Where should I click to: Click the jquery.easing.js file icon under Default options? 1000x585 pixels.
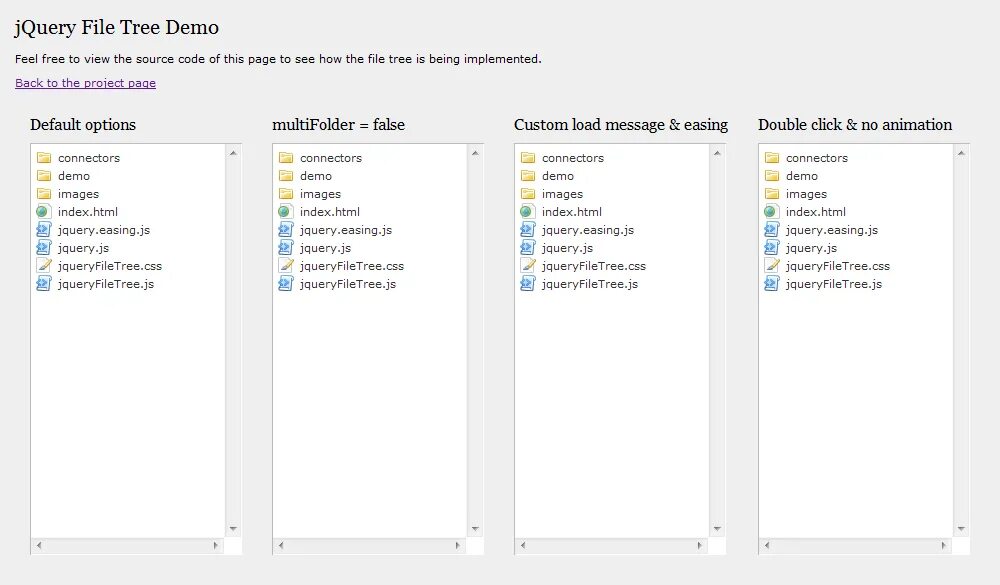click(x=43, y=230)
